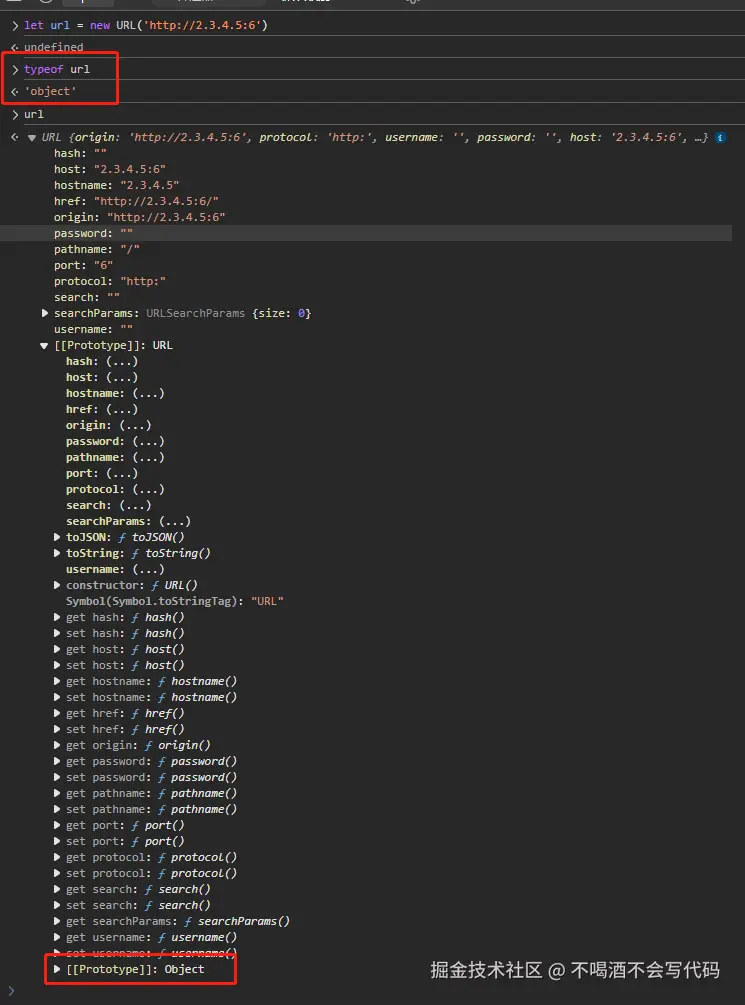This screenshot has width=745, height=1005.
Task: Expand the toJSON function entry
Action: click(57, 537)
